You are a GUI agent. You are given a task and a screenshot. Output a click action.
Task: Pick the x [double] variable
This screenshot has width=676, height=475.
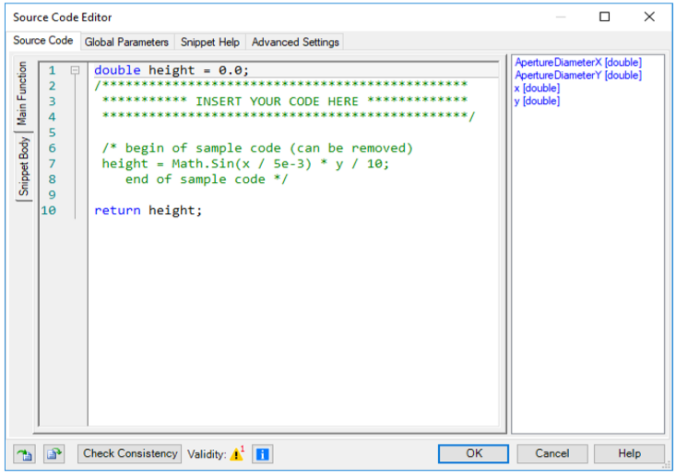point(537,88)
